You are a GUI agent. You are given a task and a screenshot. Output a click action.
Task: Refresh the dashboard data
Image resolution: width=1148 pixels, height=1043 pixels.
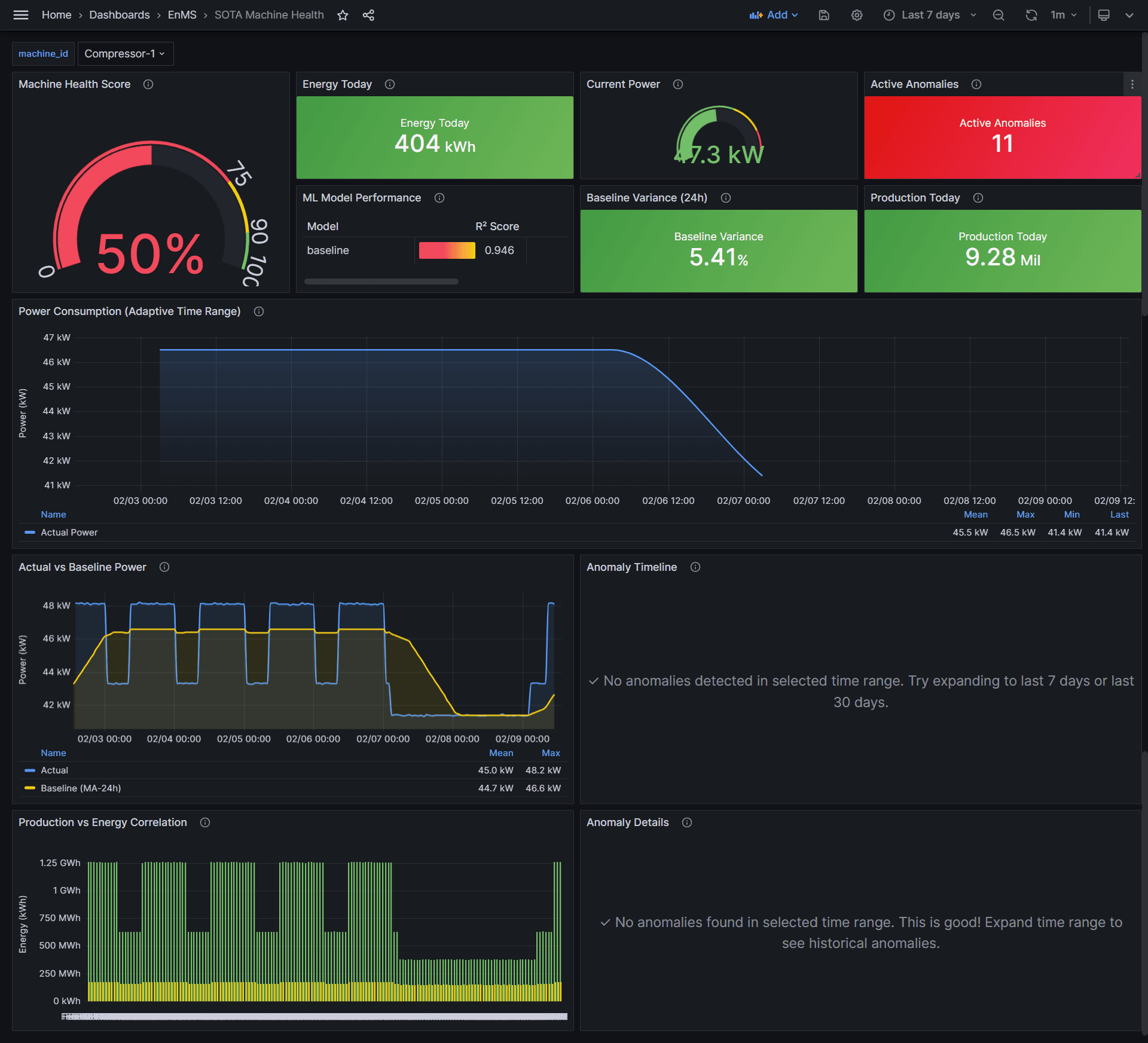(x=1031, y=15)
